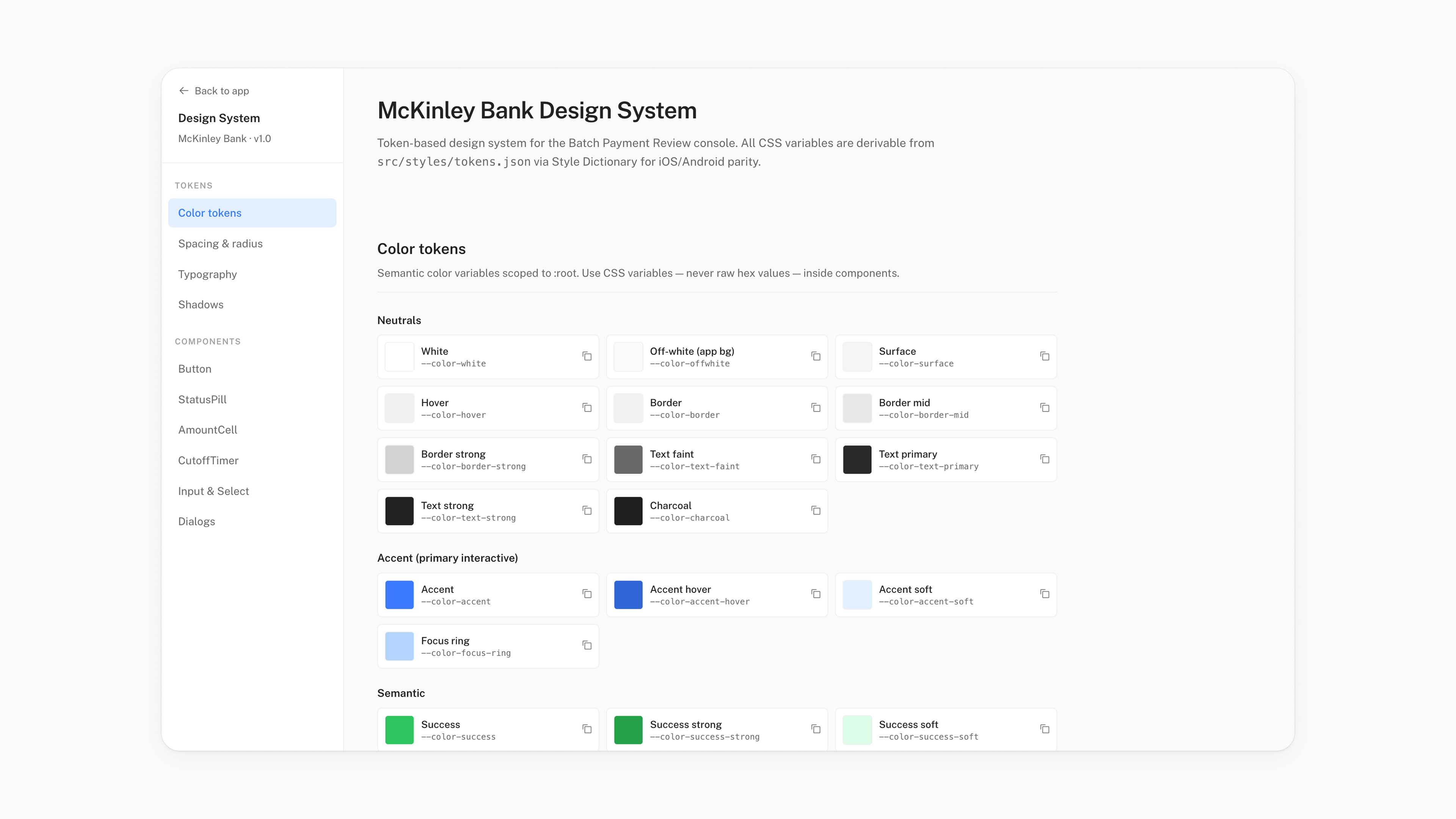Click the Accent soft swatch
1456x819 pixels.
(857, 595)
